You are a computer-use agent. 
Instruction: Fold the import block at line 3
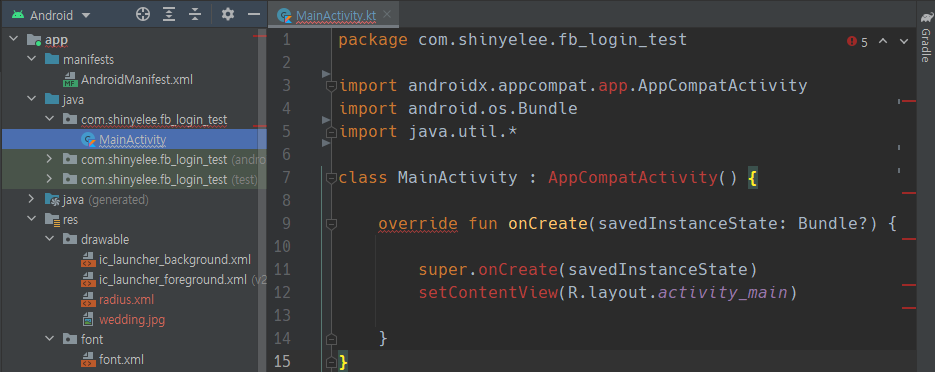[331, 87]
